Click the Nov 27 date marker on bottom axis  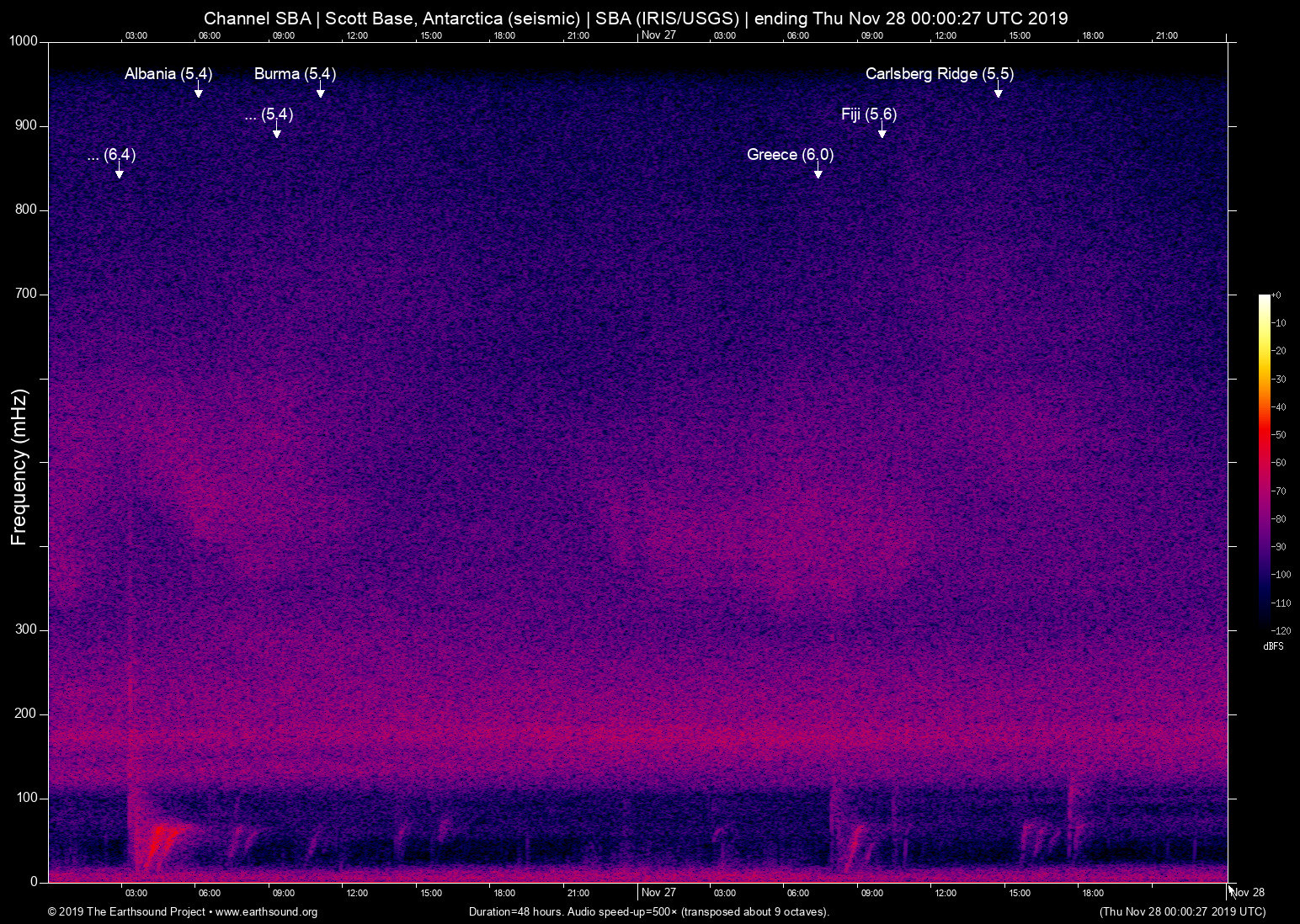(658, 893)
